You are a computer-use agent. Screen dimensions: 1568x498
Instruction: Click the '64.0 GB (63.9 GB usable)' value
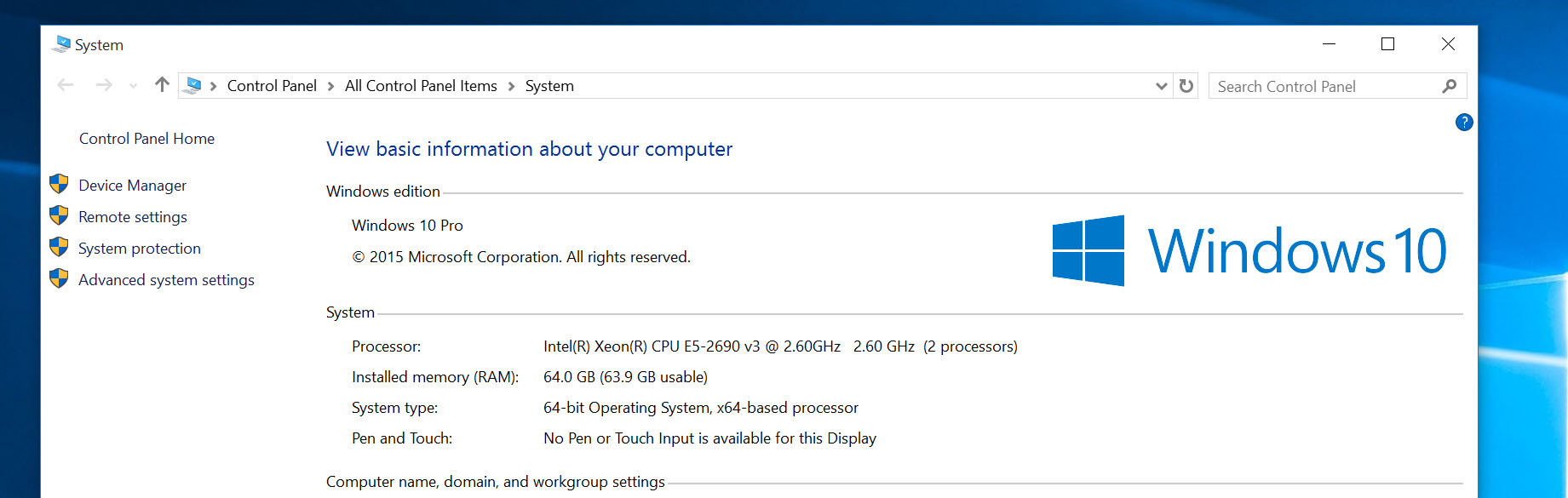[x=625, y=377]
